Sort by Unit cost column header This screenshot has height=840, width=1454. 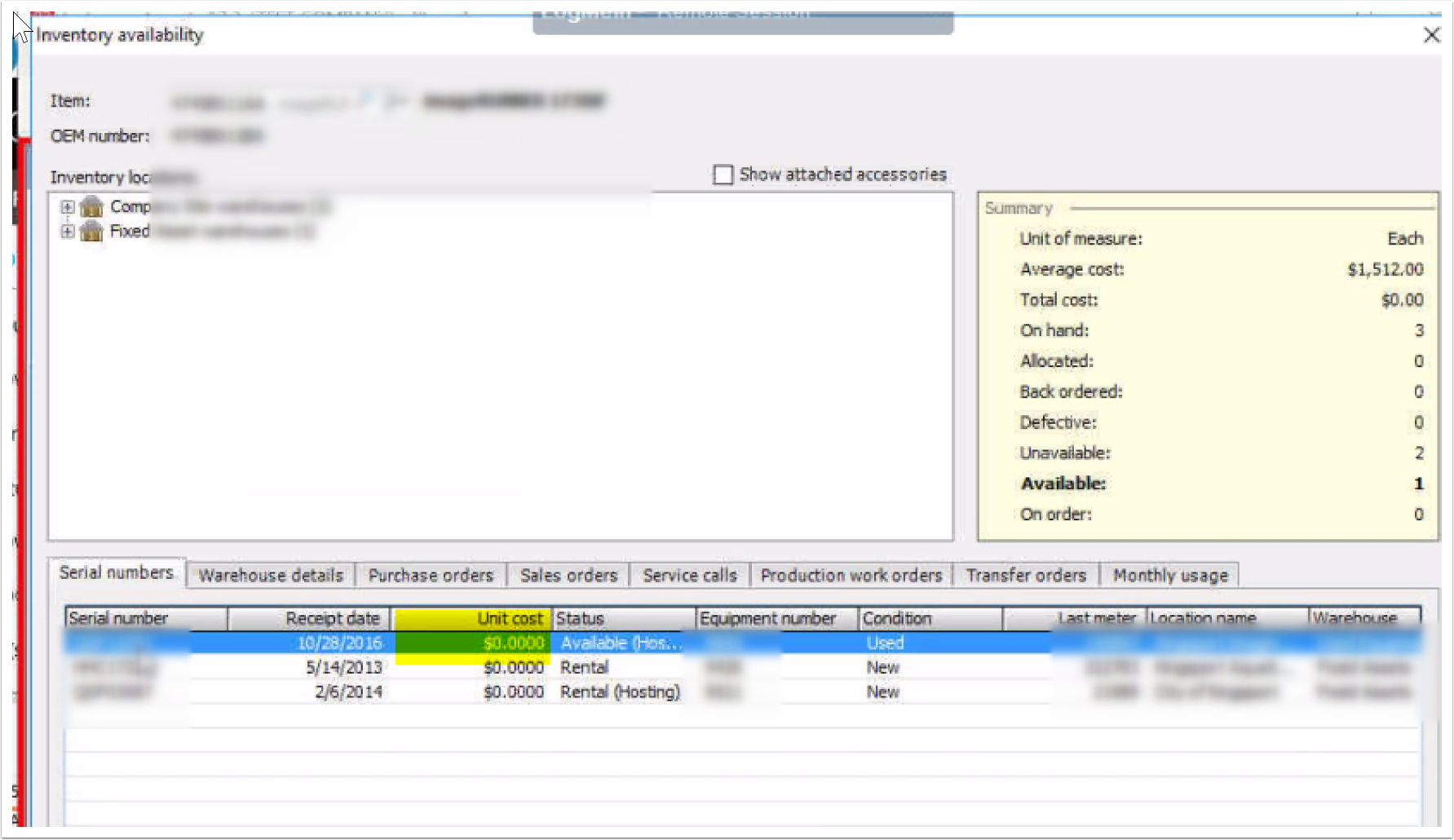click(472, 619)
